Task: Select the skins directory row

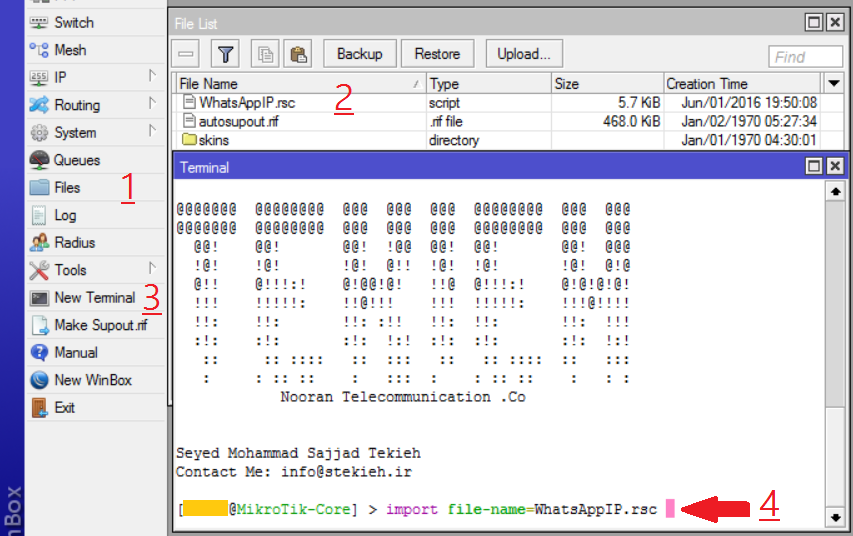Action: [x=506, y=140]
